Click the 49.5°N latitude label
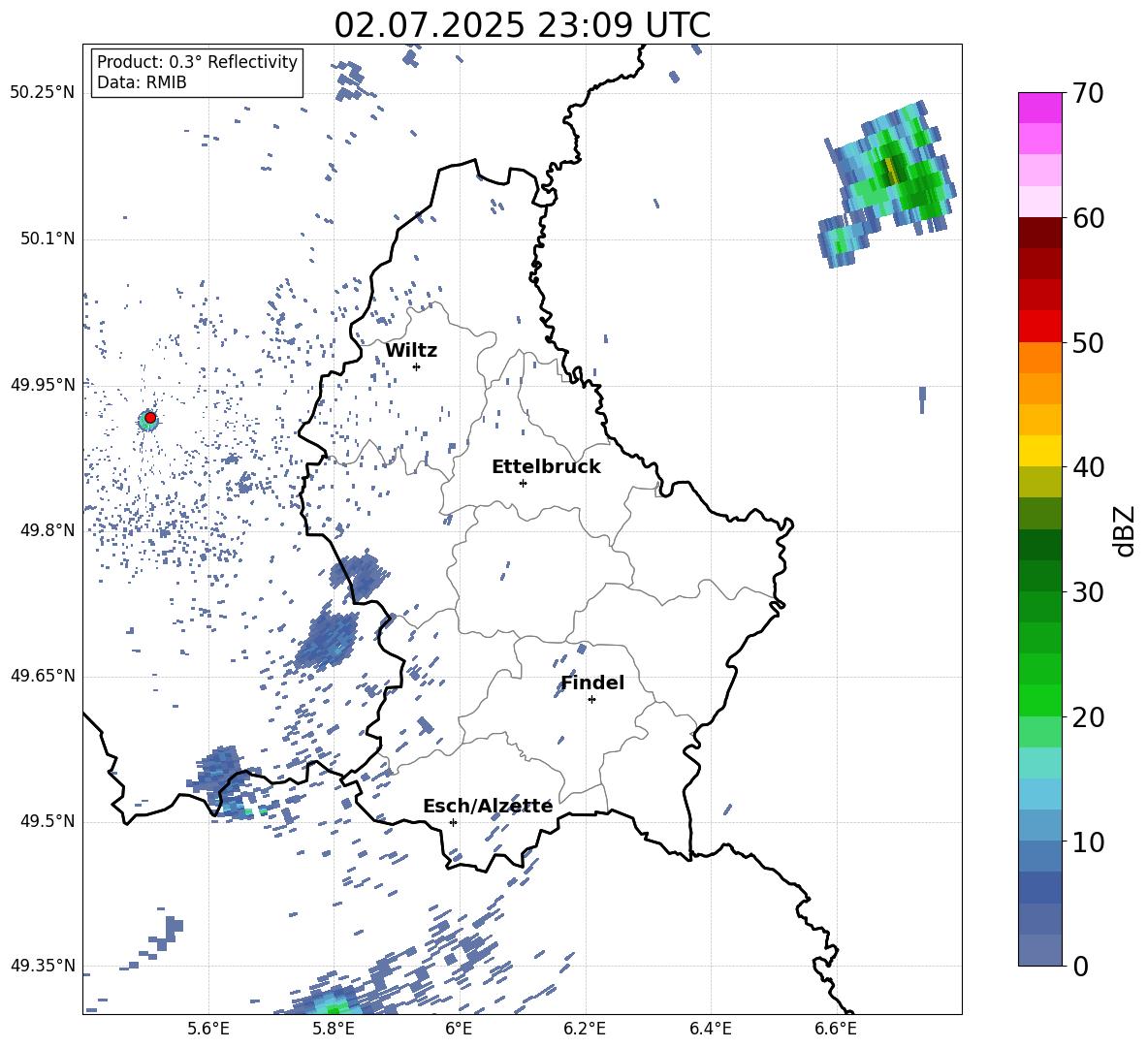 tap(47, 822)
